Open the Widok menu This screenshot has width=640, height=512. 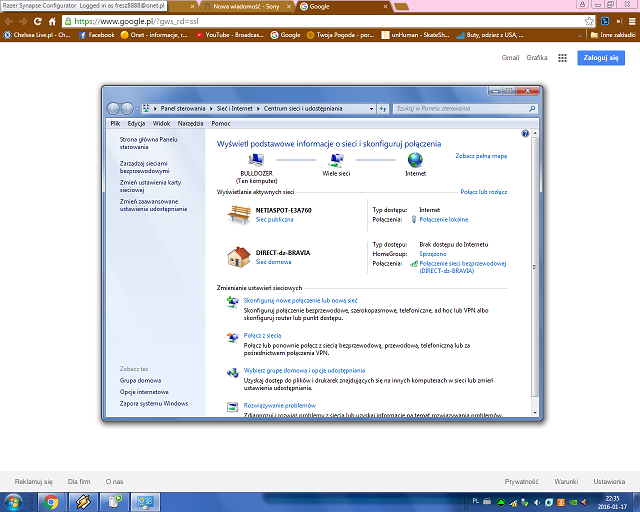[161, 122]
